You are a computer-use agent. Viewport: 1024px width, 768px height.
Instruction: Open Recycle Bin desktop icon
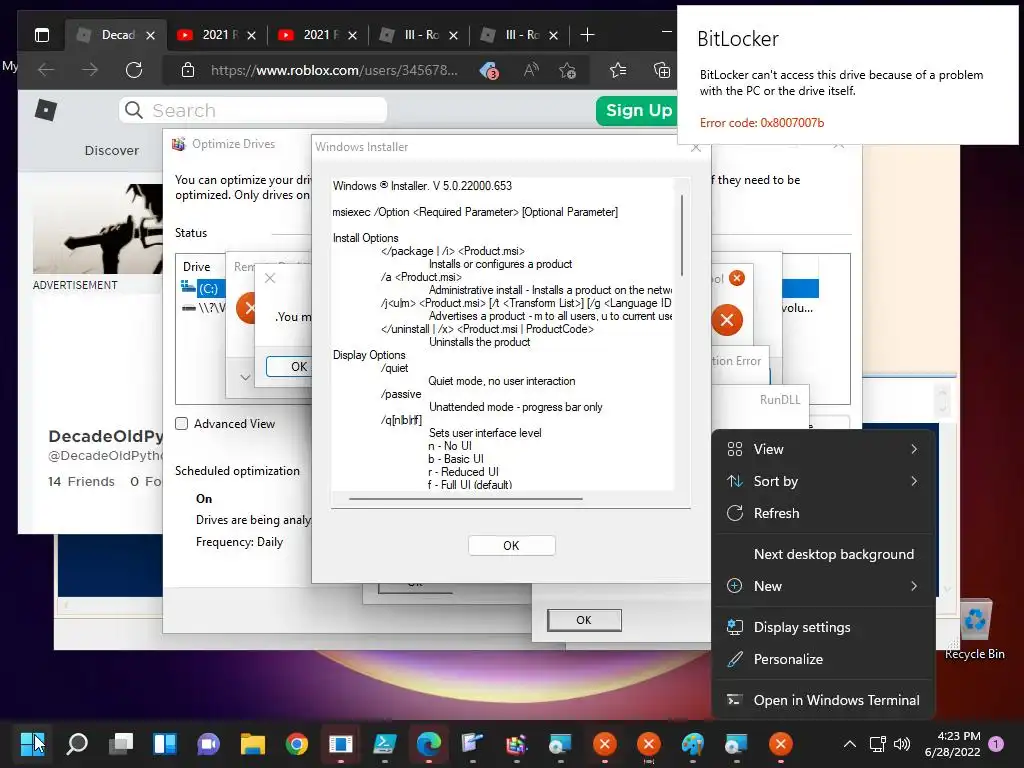974,628
